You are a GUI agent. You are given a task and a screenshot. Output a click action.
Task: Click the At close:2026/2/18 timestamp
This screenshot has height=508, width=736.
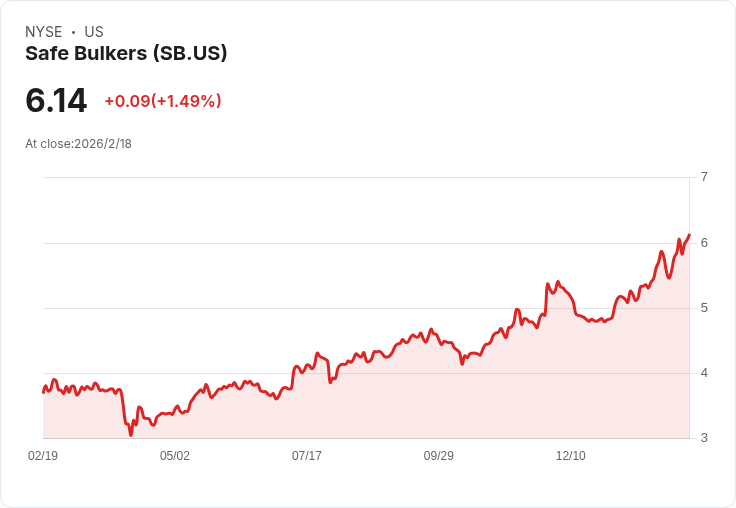78,144
